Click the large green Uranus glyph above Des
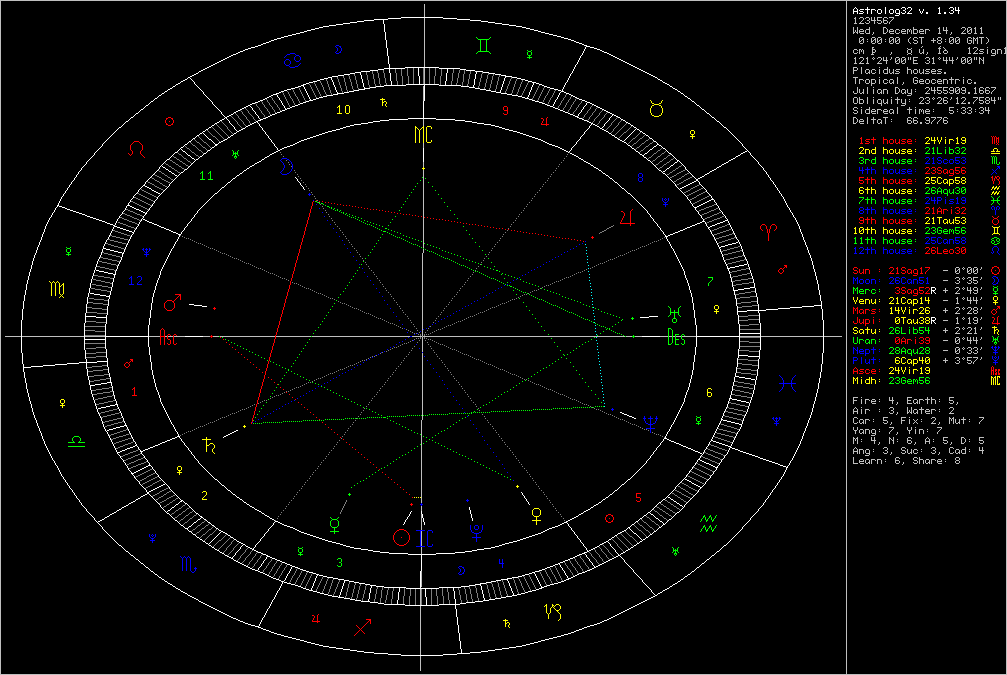This screenshot has width=1007, height=675. [674, 313]
